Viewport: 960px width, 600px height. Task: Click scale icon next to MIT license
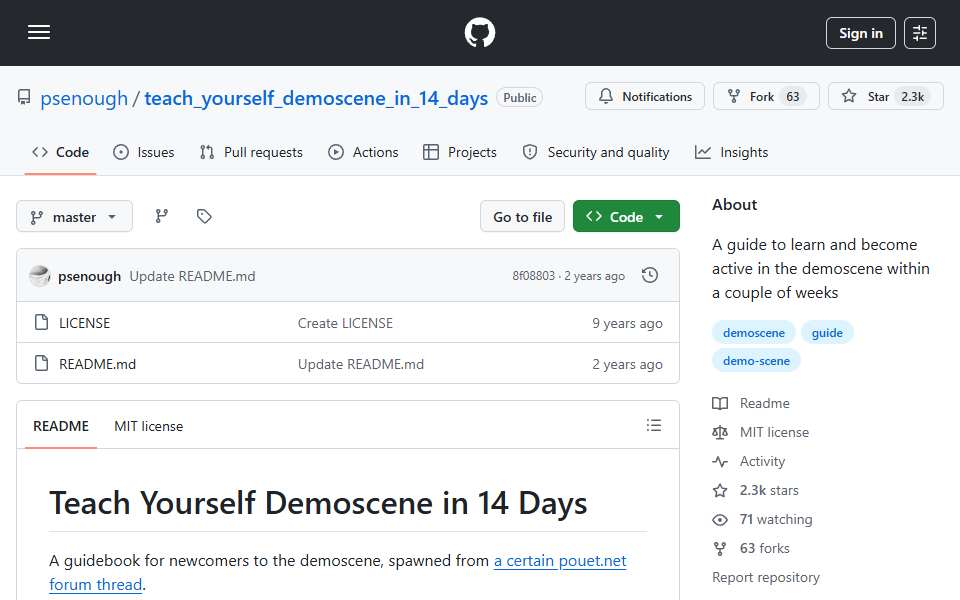pyautogui.click(x=720, y=433)
